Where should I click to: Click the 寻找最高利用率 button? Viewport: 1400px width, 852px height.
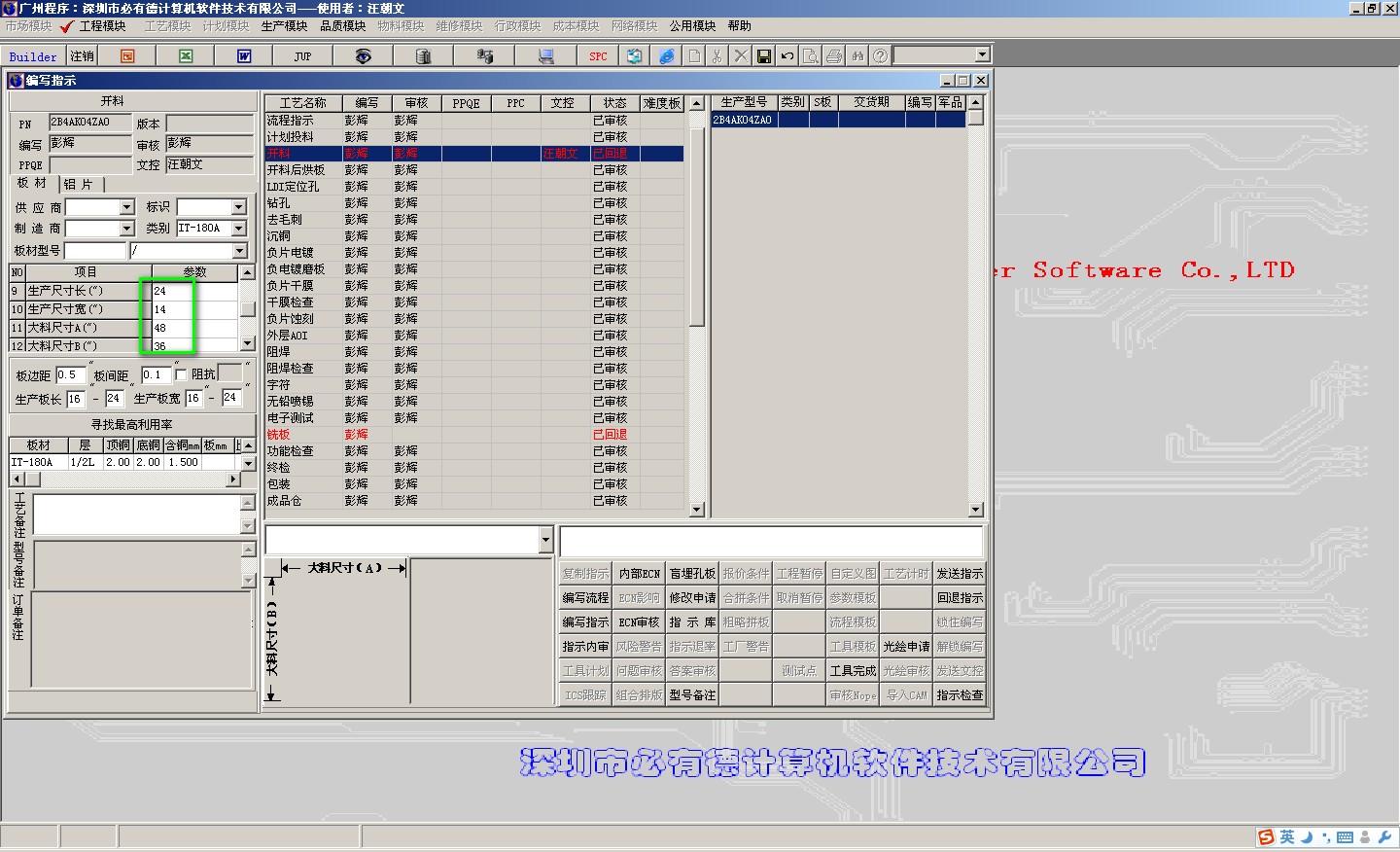coord(132,425)
